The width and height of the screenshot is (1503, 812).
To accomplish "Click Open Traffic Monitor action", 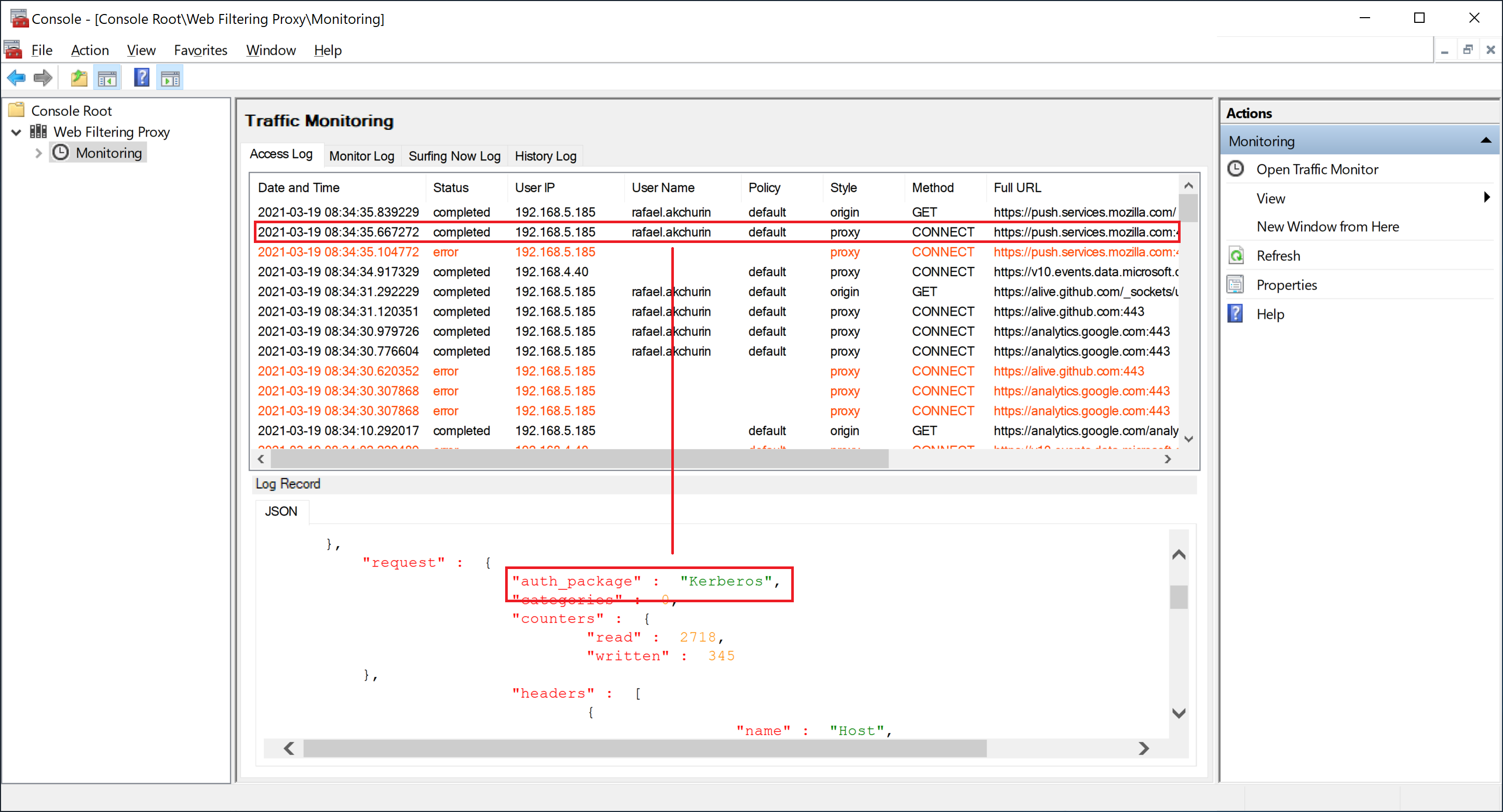I will (x=1317, y=169).
